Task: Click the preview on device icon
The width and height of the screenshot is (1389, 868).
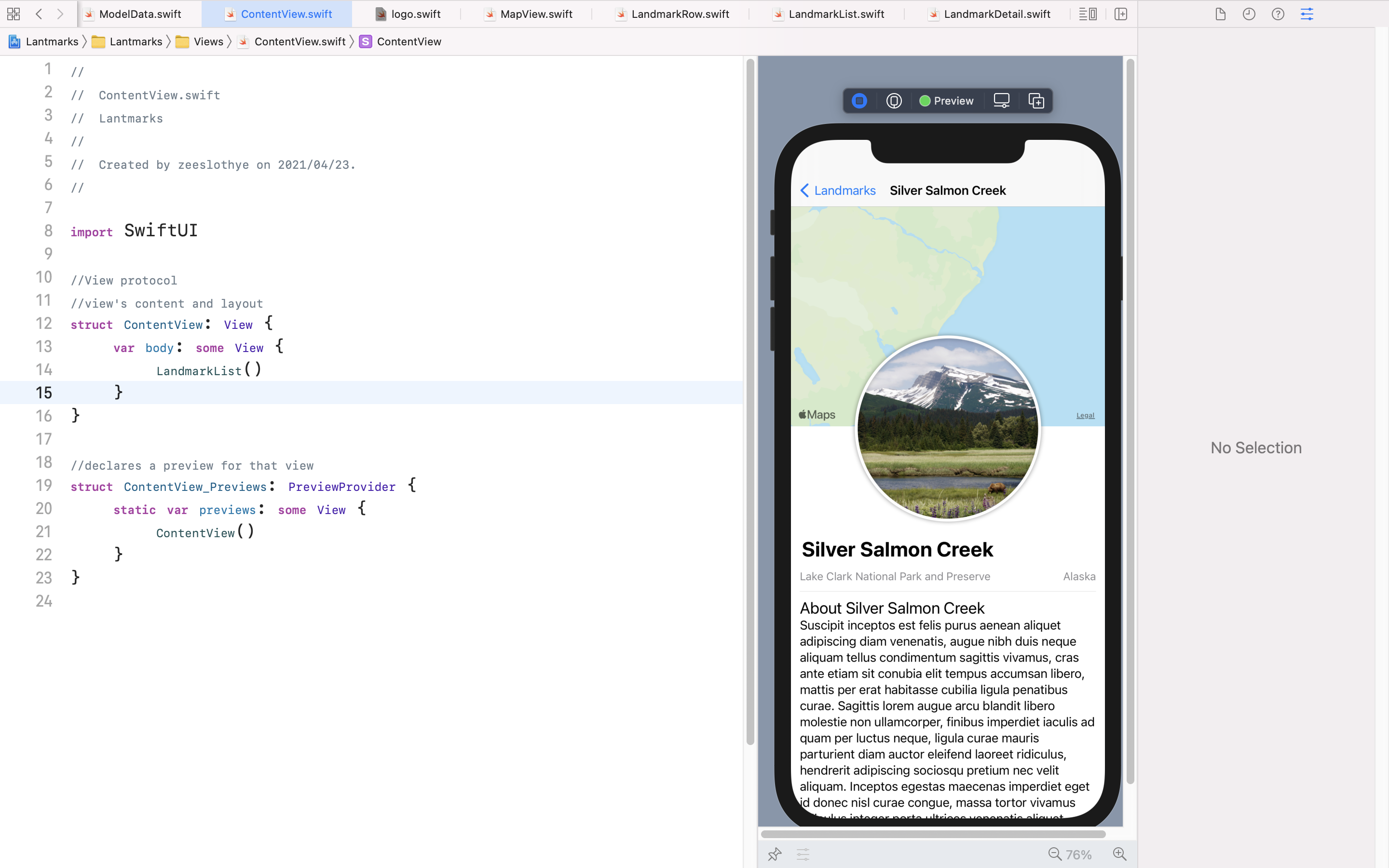Action: (894, 101)
